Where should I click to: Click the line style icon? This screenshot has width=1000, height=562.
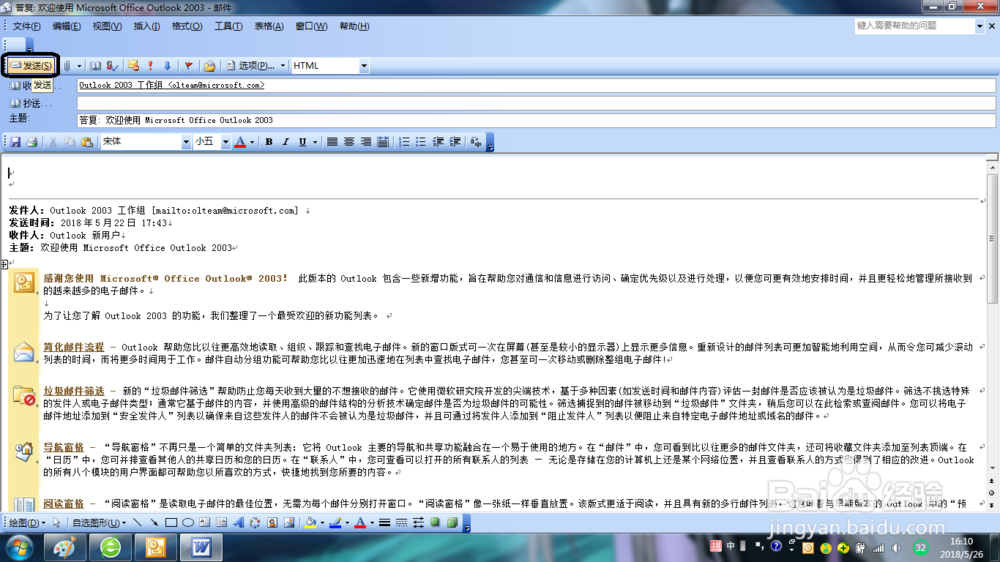click(385, 523)
